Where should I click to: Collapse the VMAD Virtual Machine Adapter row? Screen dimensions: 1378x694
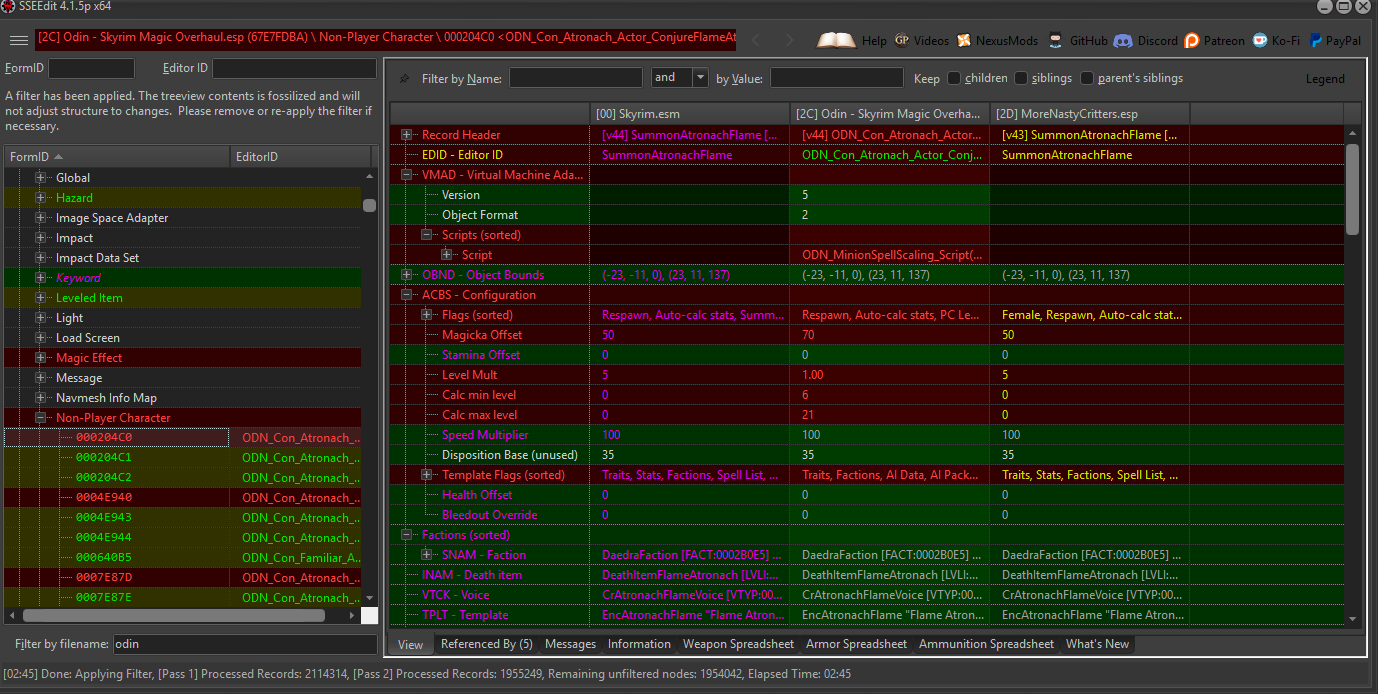tap(407, 175)
